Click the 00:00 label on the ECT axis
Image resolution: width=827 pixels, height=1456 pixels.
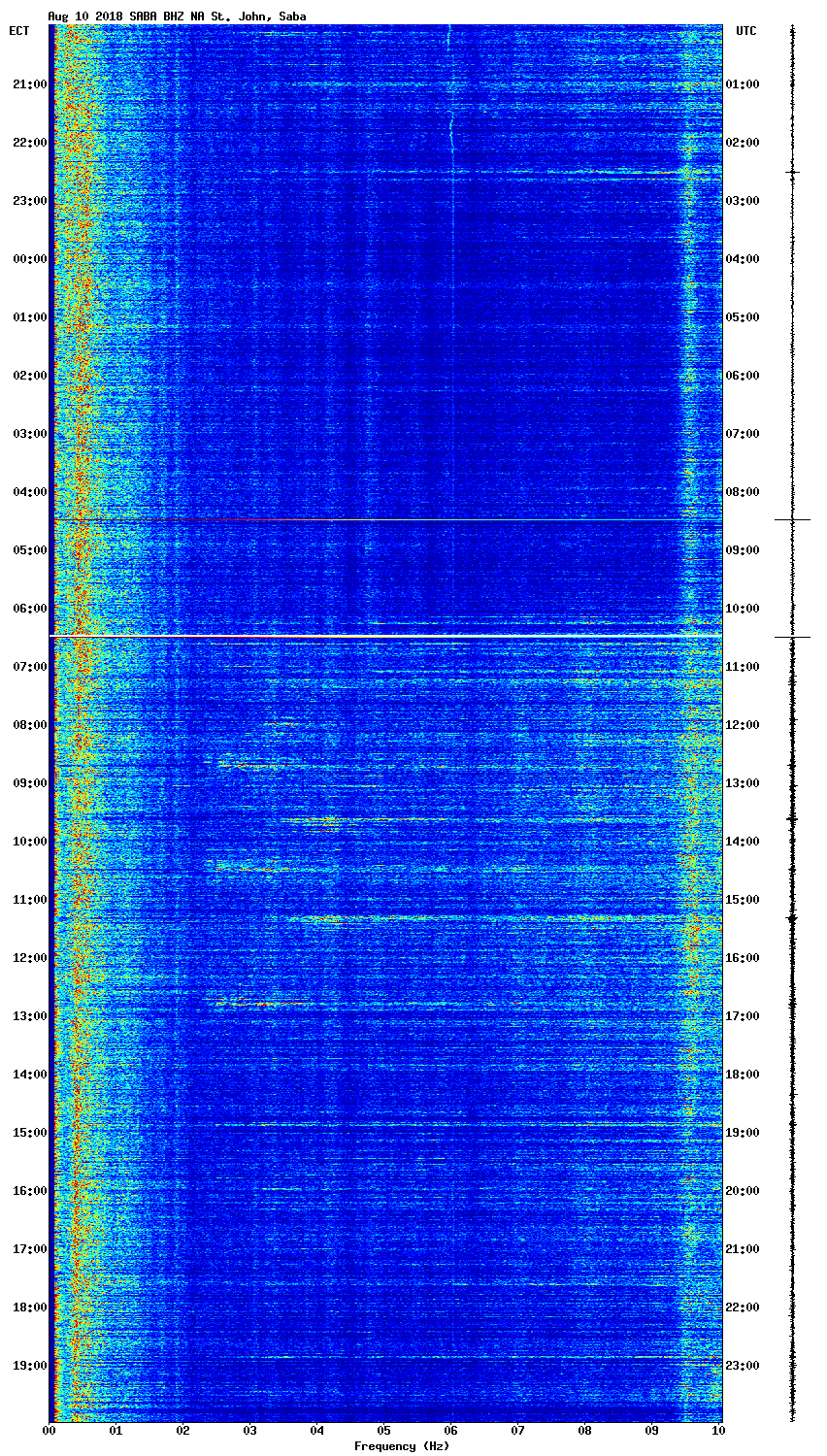tap(30, 259)
